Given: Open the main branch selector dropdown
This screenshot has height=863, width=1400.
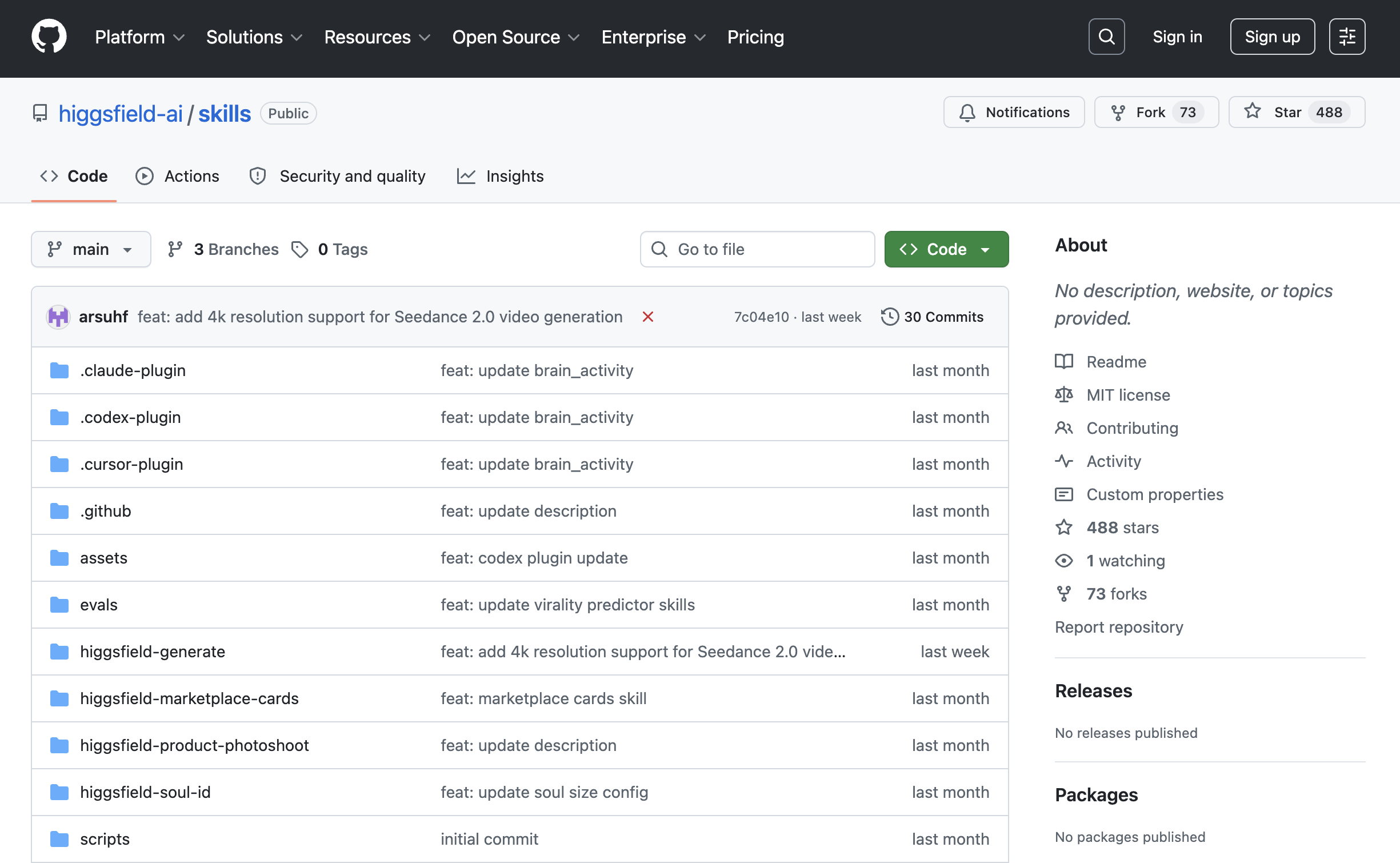Looking at the screenshot, I should [x=91, y=249].
